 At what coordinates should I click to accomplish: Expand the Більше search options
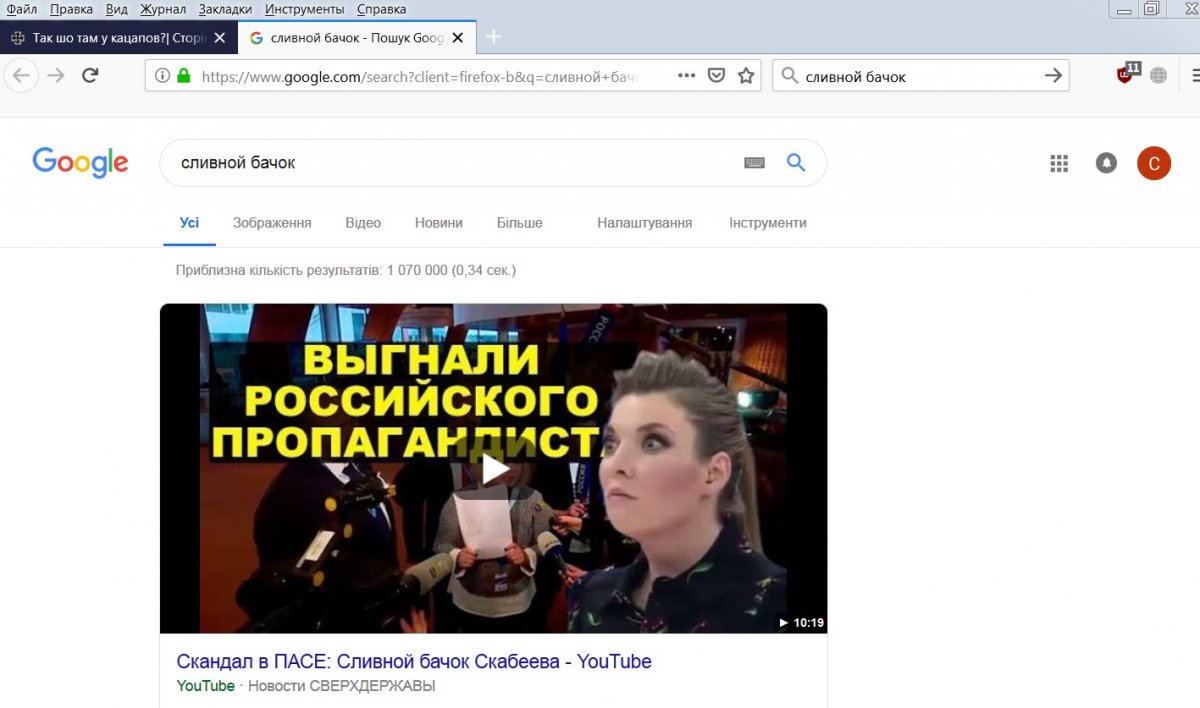[519, 223]
